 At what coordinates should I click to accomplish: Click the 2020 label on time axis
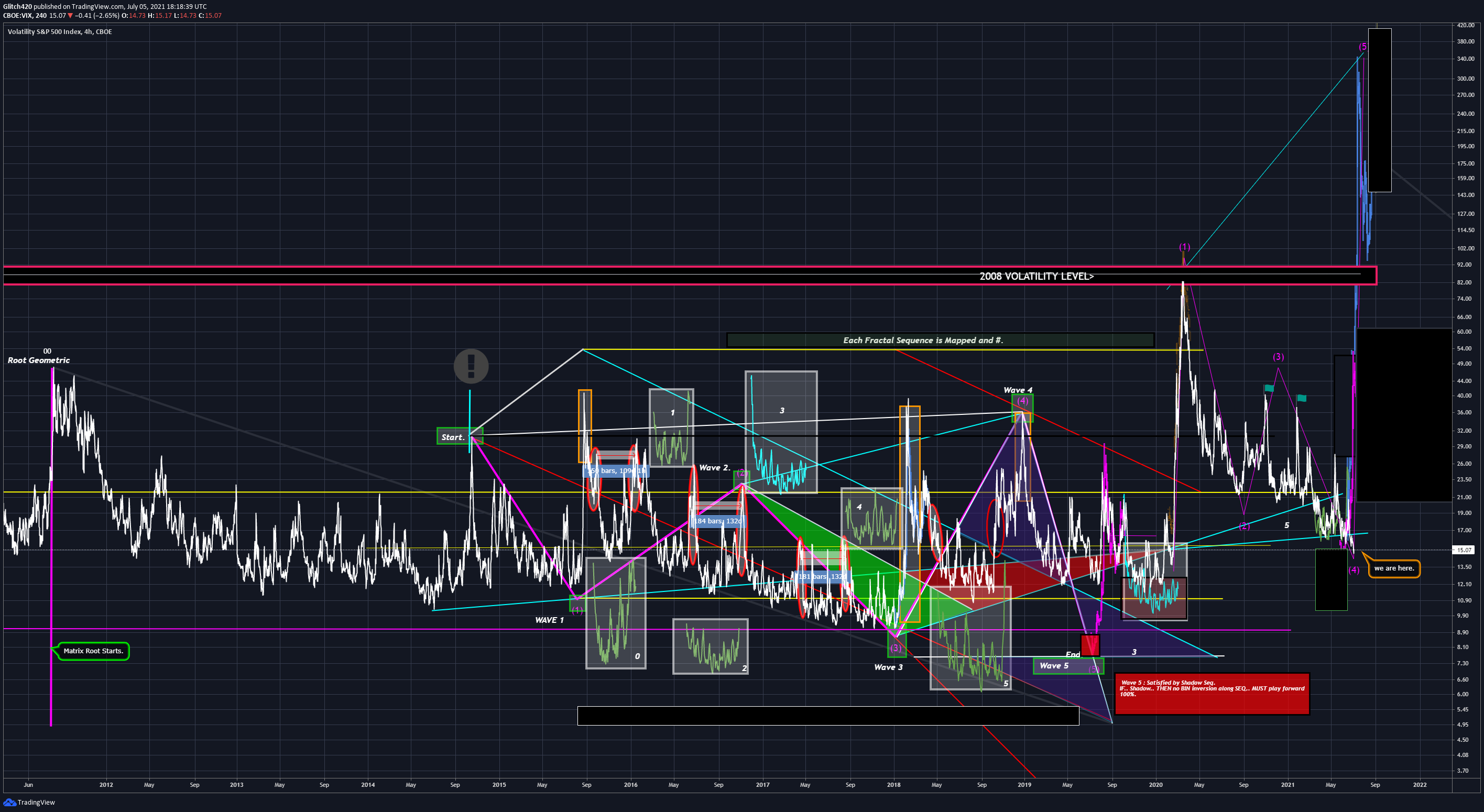(1155, 784)
